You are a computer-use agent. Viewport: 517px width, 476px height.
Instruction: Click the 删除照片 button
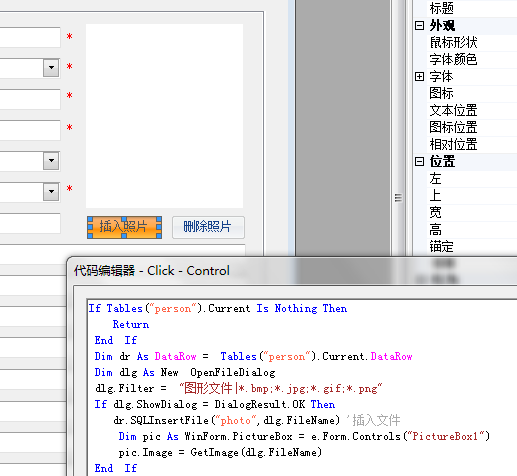[208, 227]
